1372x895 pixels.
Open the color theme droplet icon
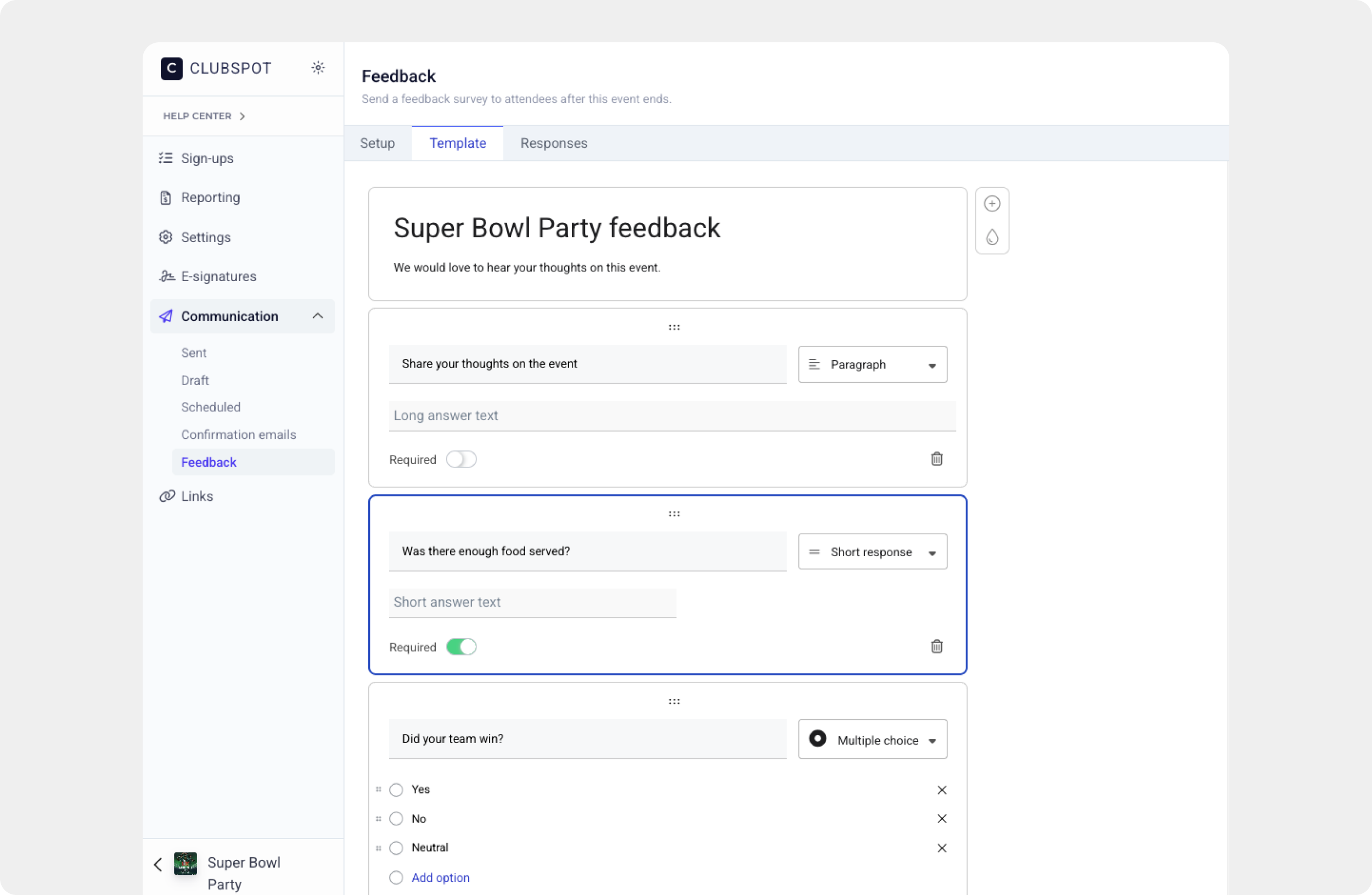[992, 237]
